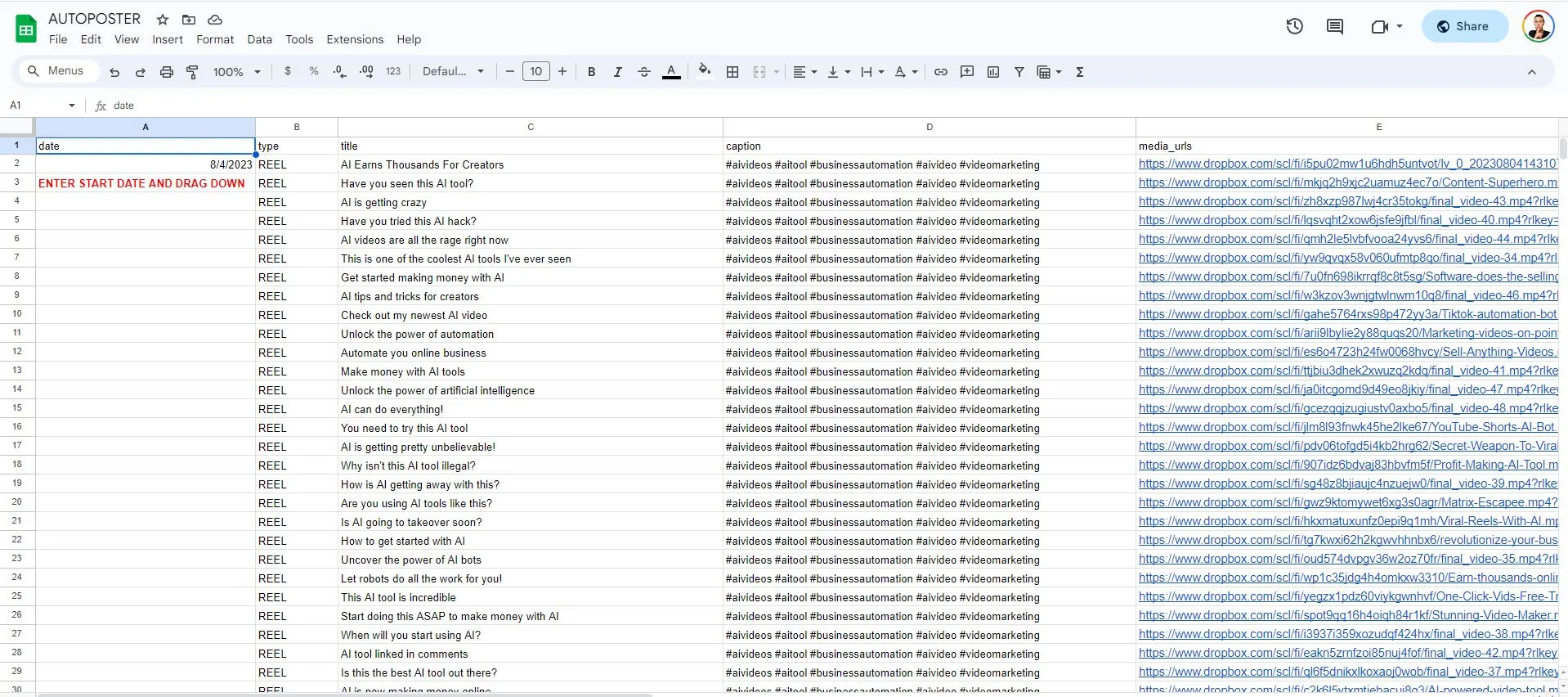Open more number formats 123
Viewport: 1568px width, 697px height.
tap(393, 72)
